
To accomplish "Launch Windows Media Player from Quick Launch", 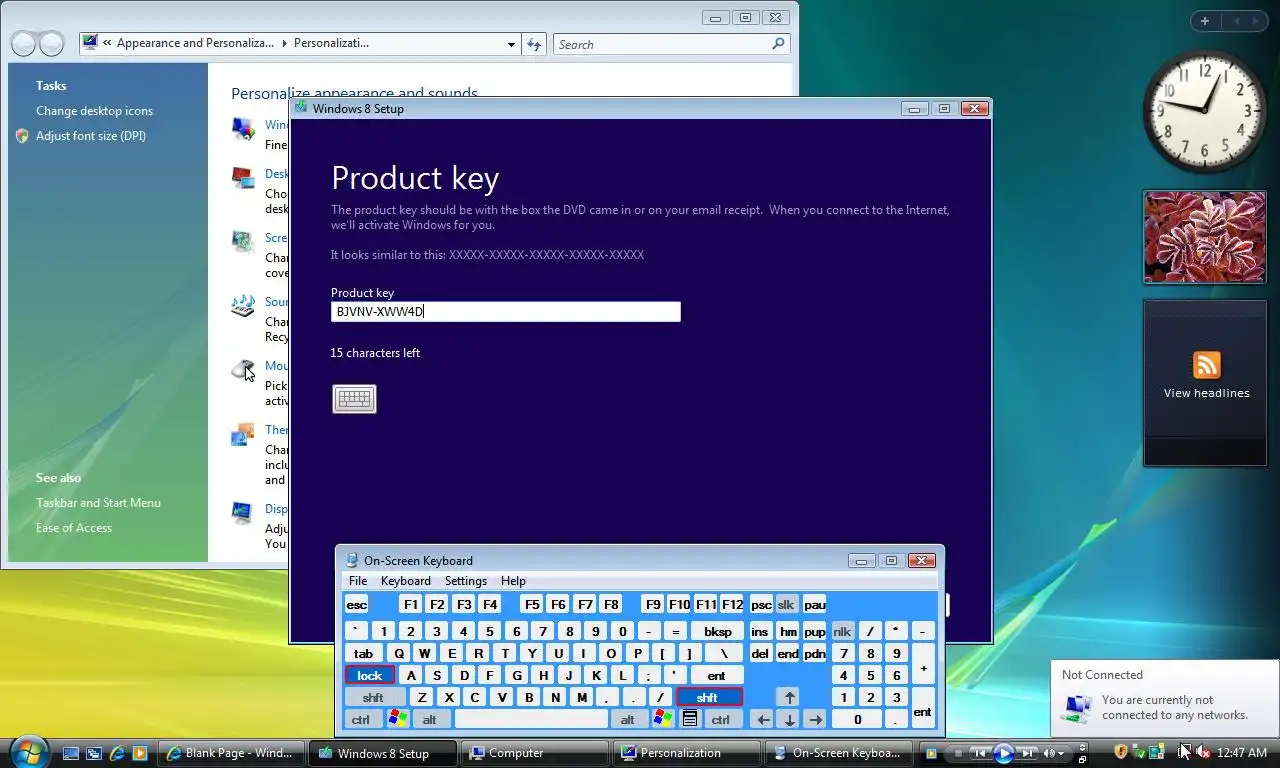I will coord(140,753).
